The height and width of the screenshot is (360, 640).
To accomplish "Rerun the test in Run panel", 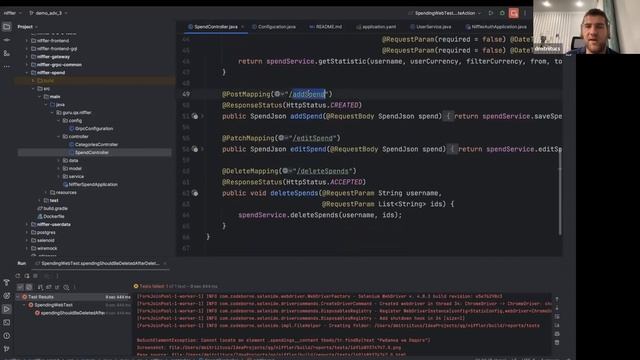I will coord(18,276).
